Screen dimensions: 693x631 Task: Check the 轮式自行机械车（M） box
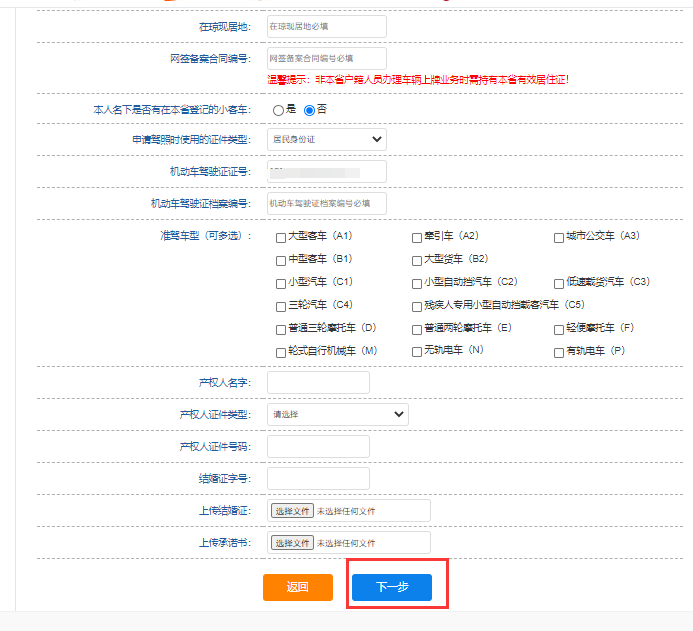(x=281, y=352)
